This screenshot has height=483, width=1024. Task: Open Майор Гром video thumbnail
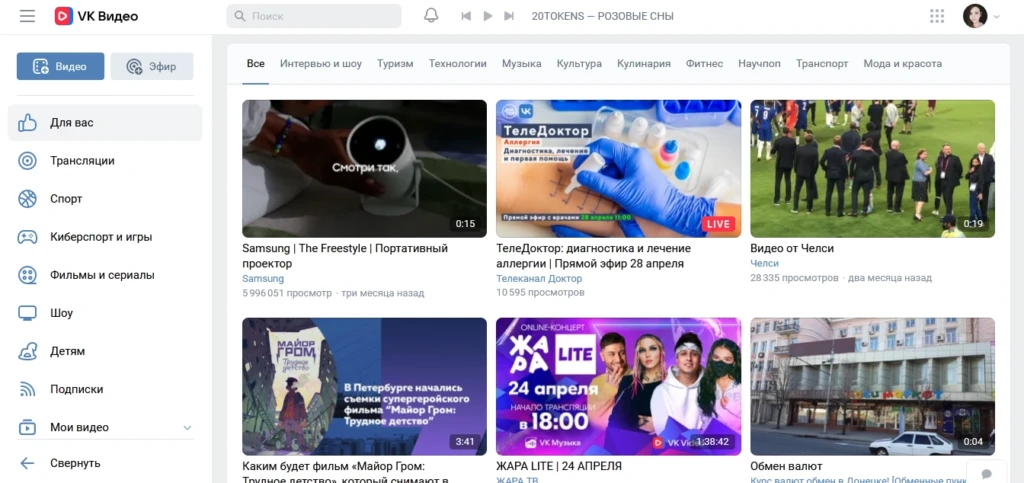(x=364, y=386)
